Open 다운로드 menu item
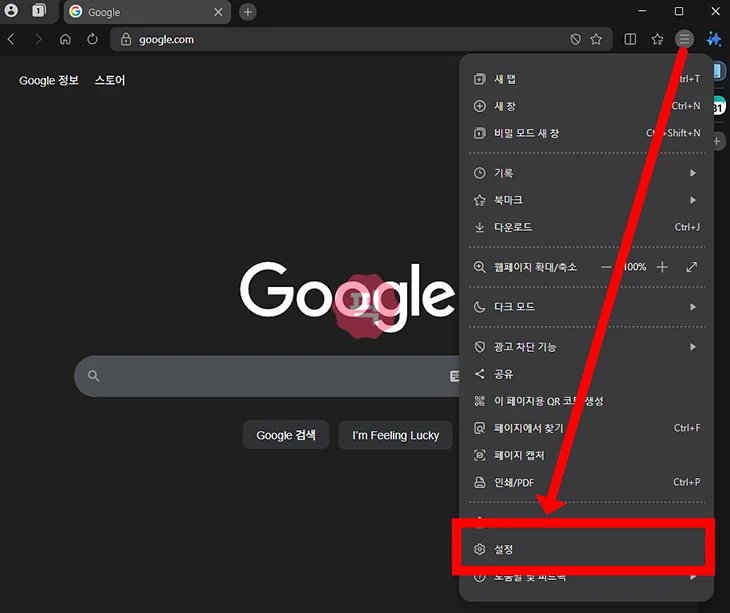The height and width of the screenshot is (613, 730). (x=587, y=227)
